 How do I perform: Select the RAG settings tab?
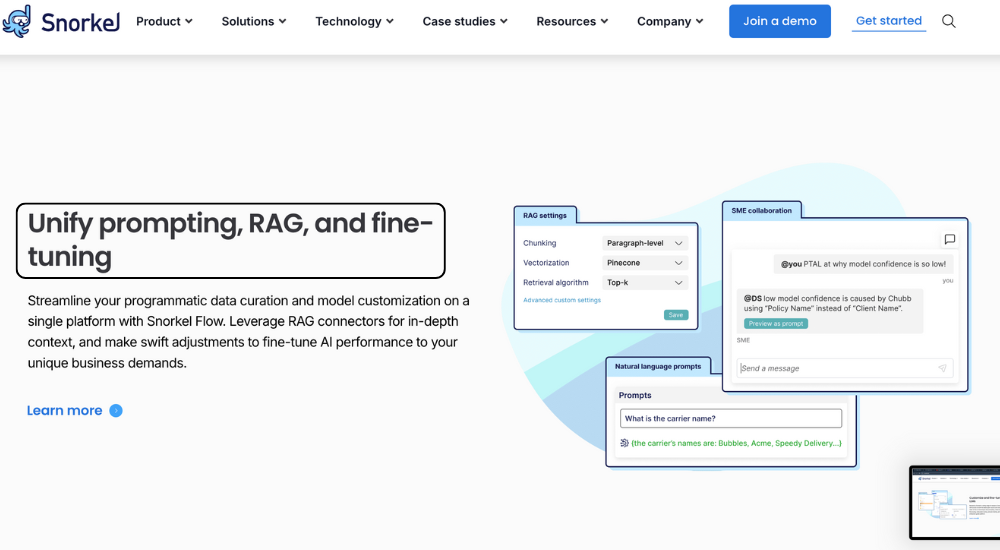(x=545, y=216)
